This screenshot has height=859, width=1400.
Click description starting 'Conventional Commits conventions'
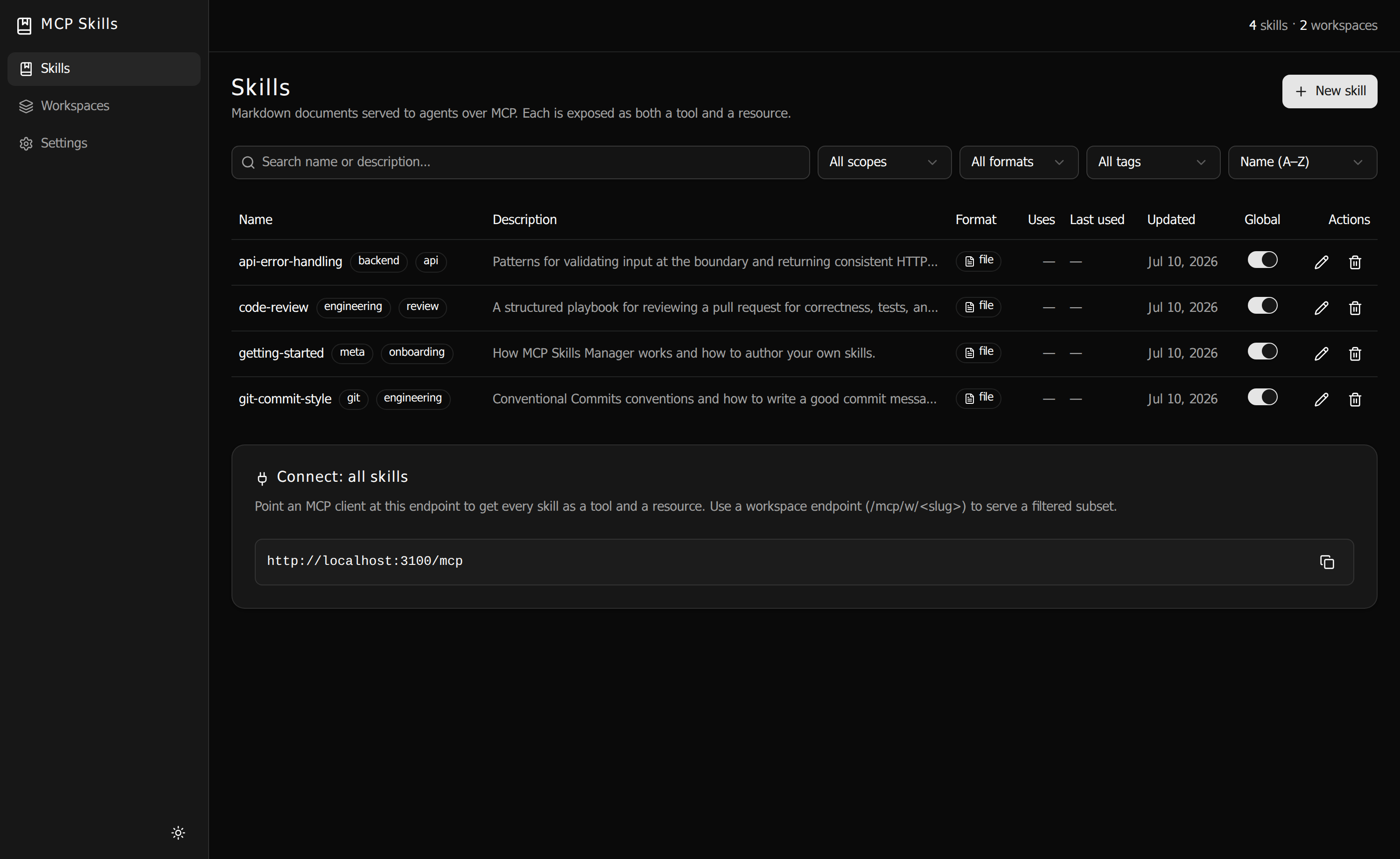coord(714,400)
